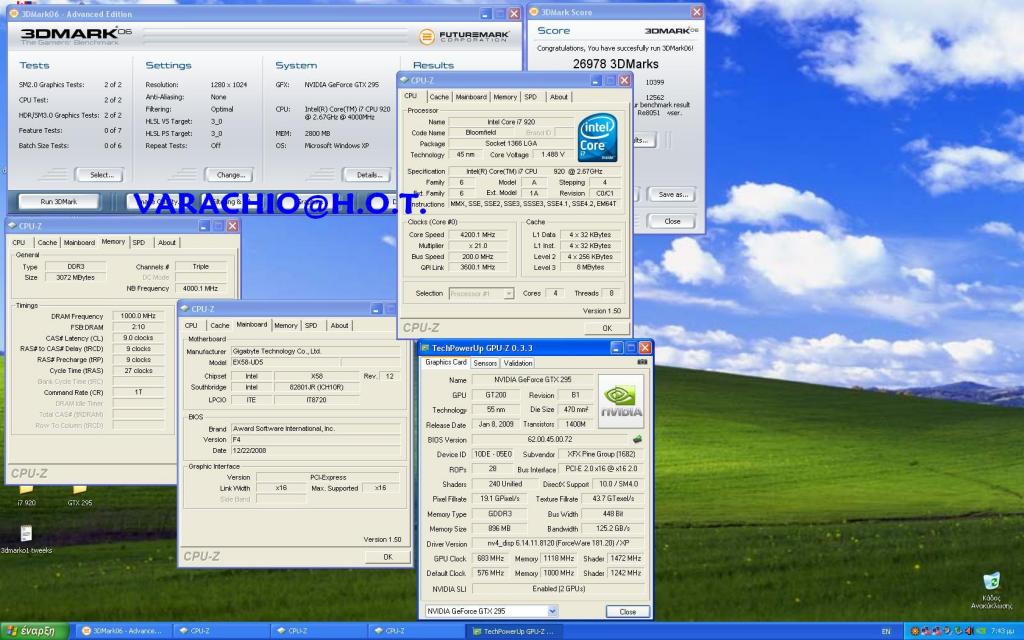1024x640 pixels.
Task: Open the Windows Start menu button
Action: tap(34, 631)
